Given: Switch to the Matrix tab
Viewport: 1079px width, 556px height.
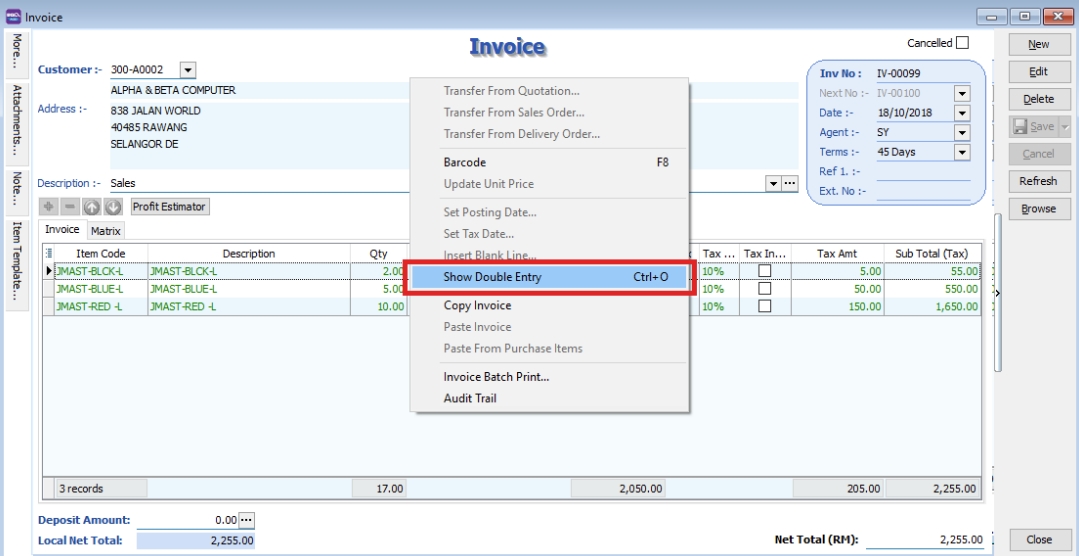Looking at the screenshot, I should coord(106,231).
